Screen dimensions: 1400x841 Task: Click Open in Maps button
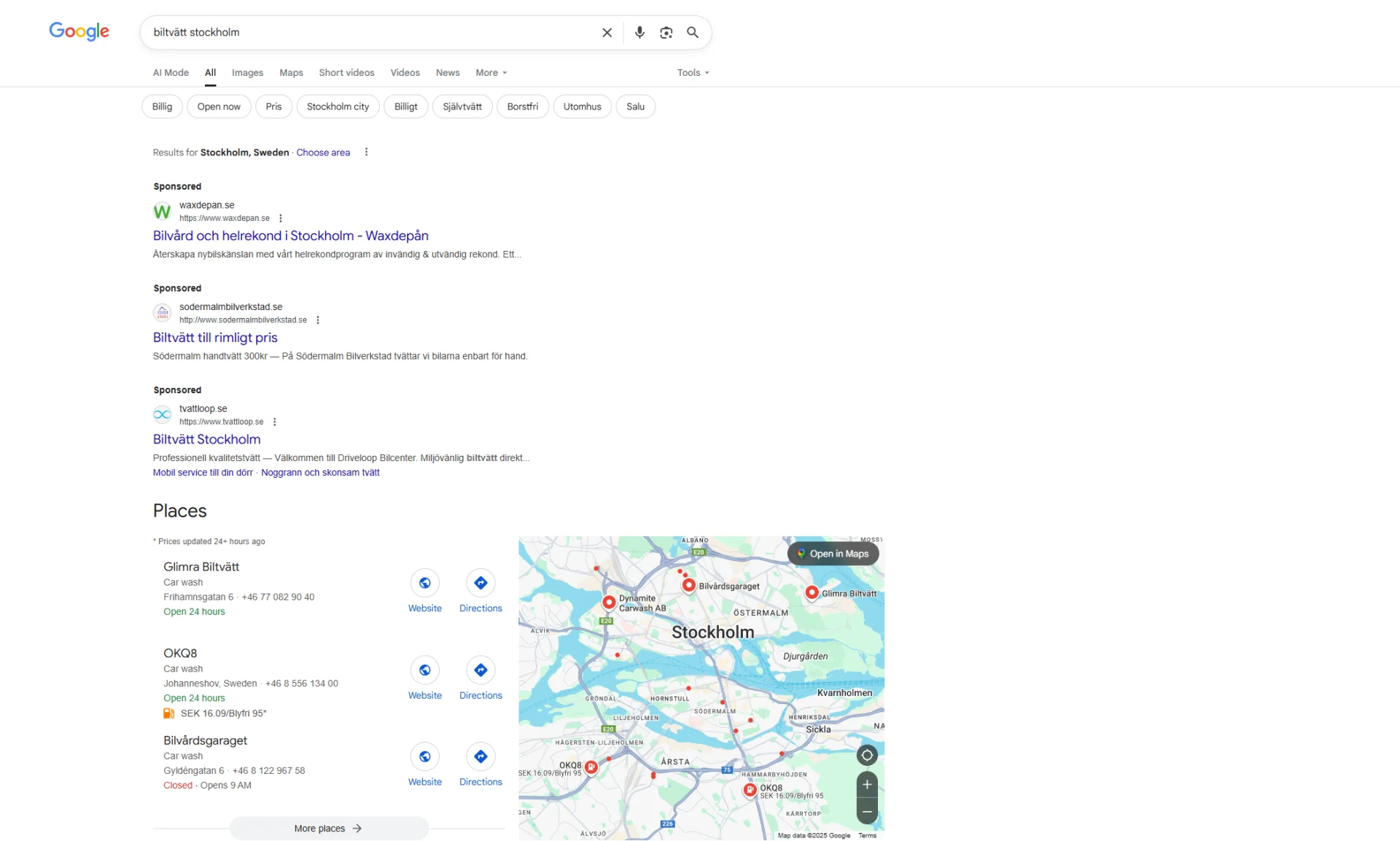tap(833, 554)
